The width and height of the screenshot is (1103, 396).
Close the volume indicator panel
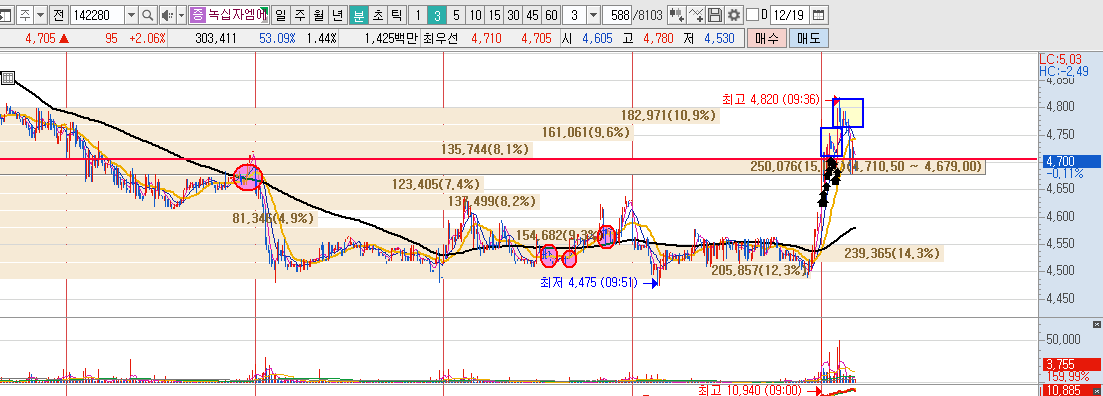(1096, 324)
